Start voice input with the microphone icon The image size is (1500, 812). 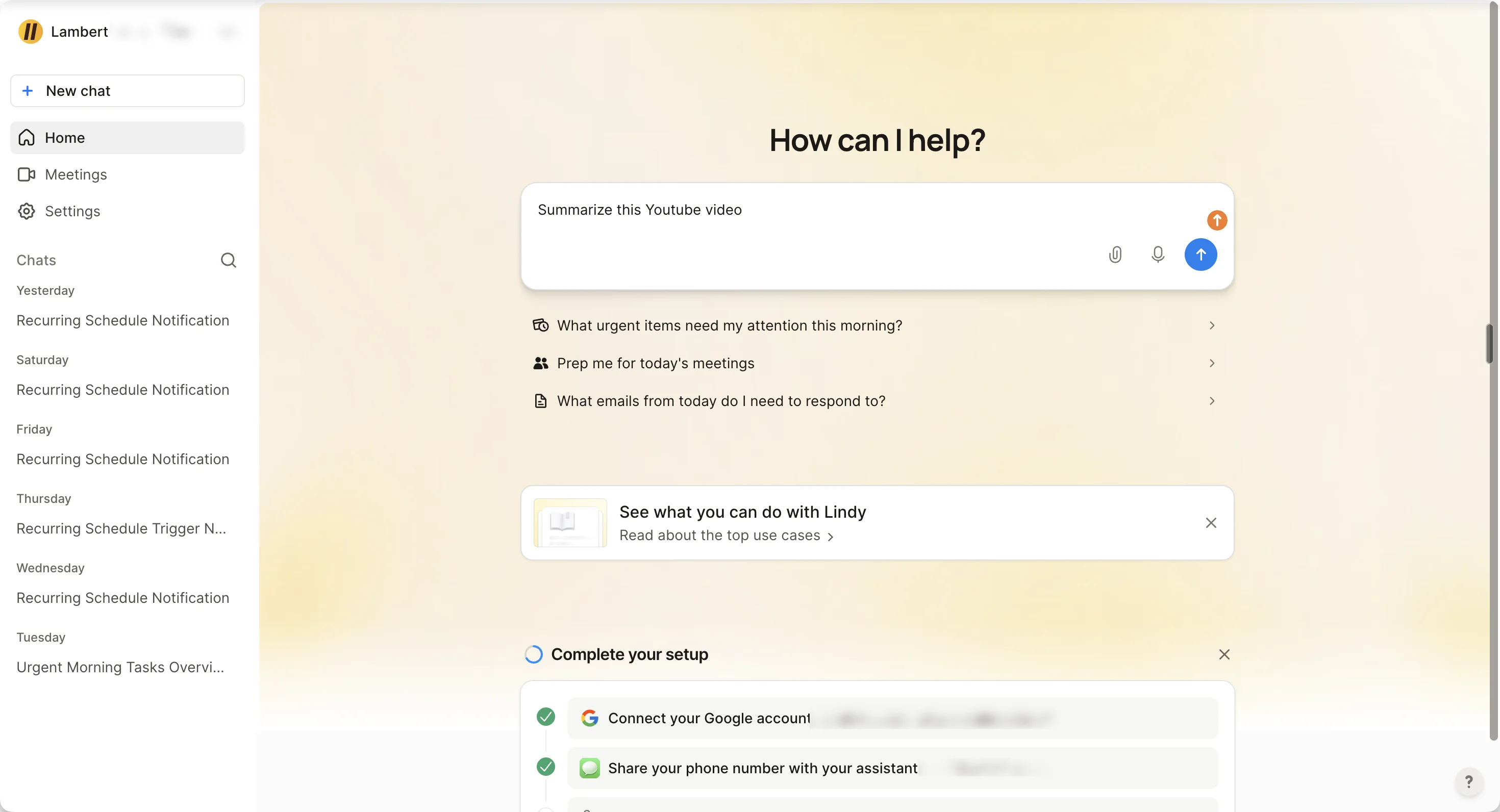1158,255
